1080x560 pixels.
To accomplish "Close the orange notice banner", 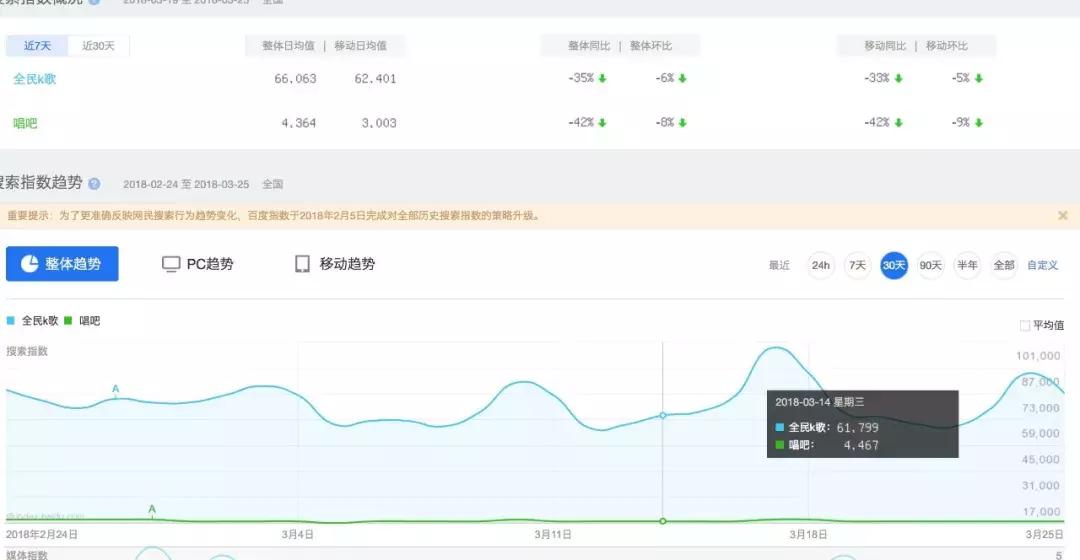I will click(1063, 216).
